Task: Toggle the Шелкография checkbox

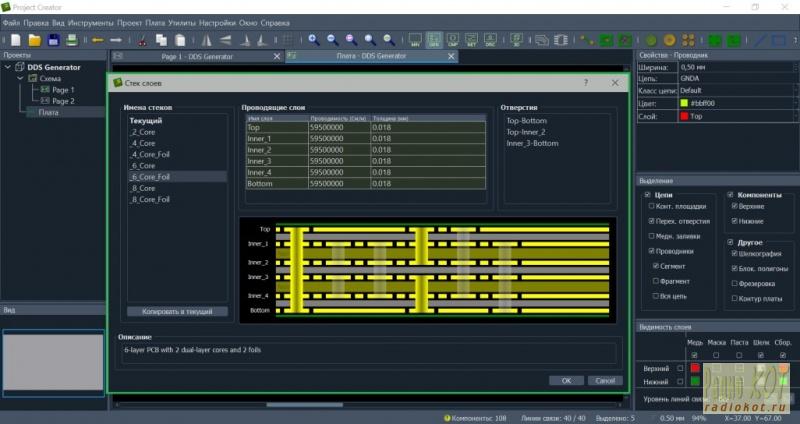Action: coord(736,254)
